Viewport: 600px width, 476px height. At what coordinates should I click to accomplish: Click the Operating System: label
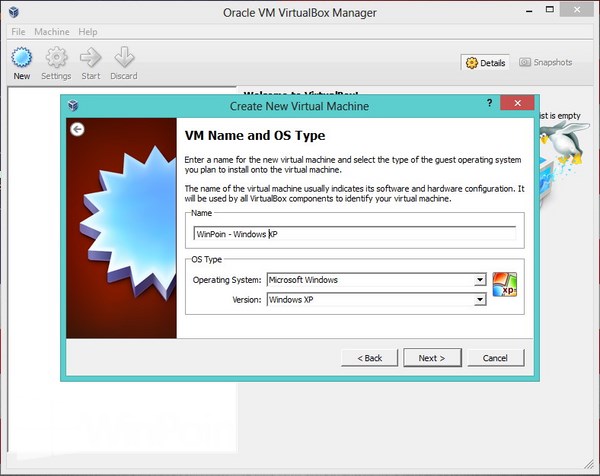[x=227, y=280]
